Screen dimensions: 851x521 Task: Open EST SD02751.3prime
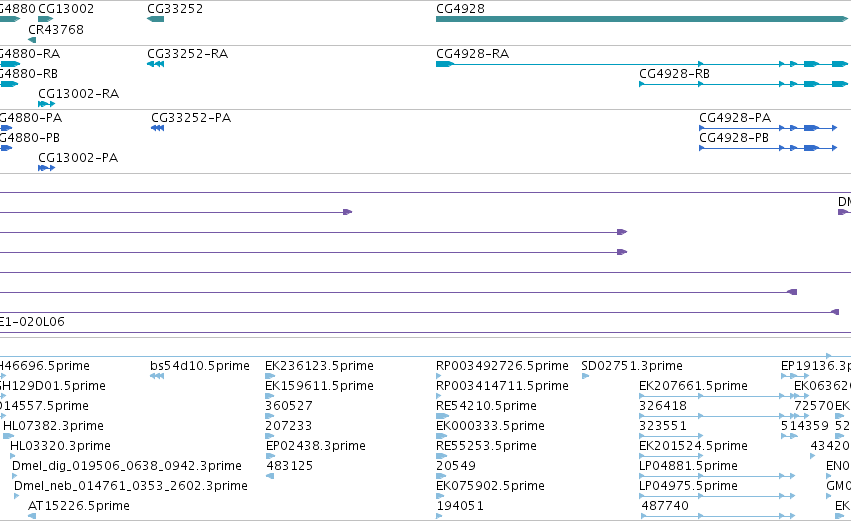[632, 366]
